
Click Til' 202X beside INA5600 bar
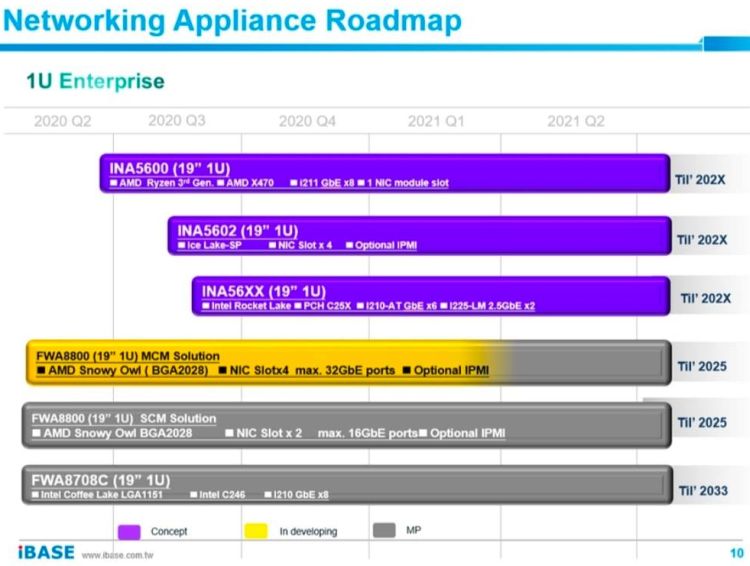(x=700, y=180)
